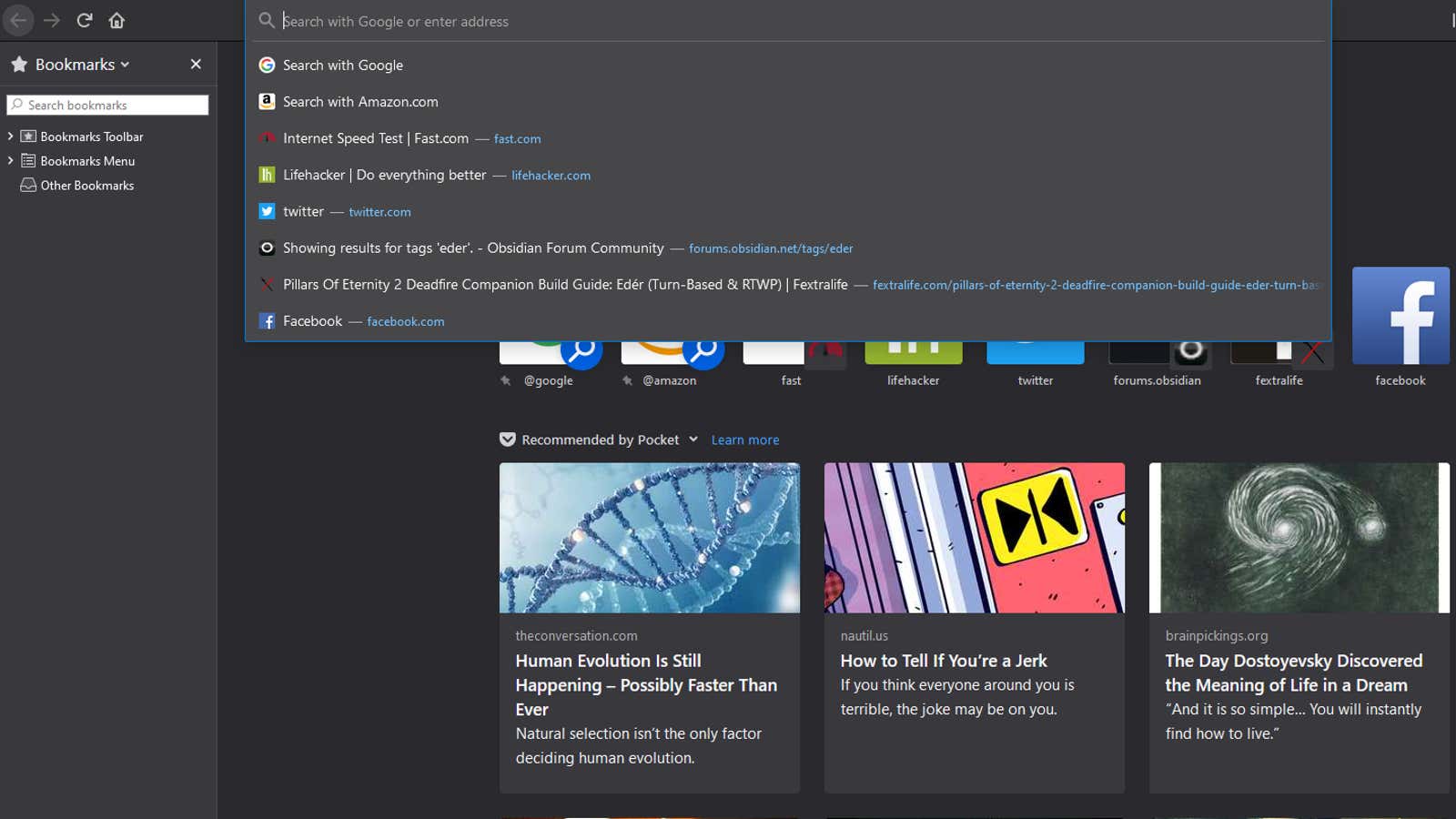Viewport: 1456px width, 819px height.
Task: Expand the Recommended by Pocket dropdown arrow
Action: coord(693,439)
